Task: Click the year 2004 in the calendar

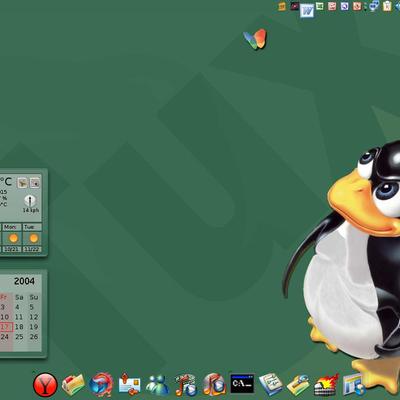Action: [24, 281]
